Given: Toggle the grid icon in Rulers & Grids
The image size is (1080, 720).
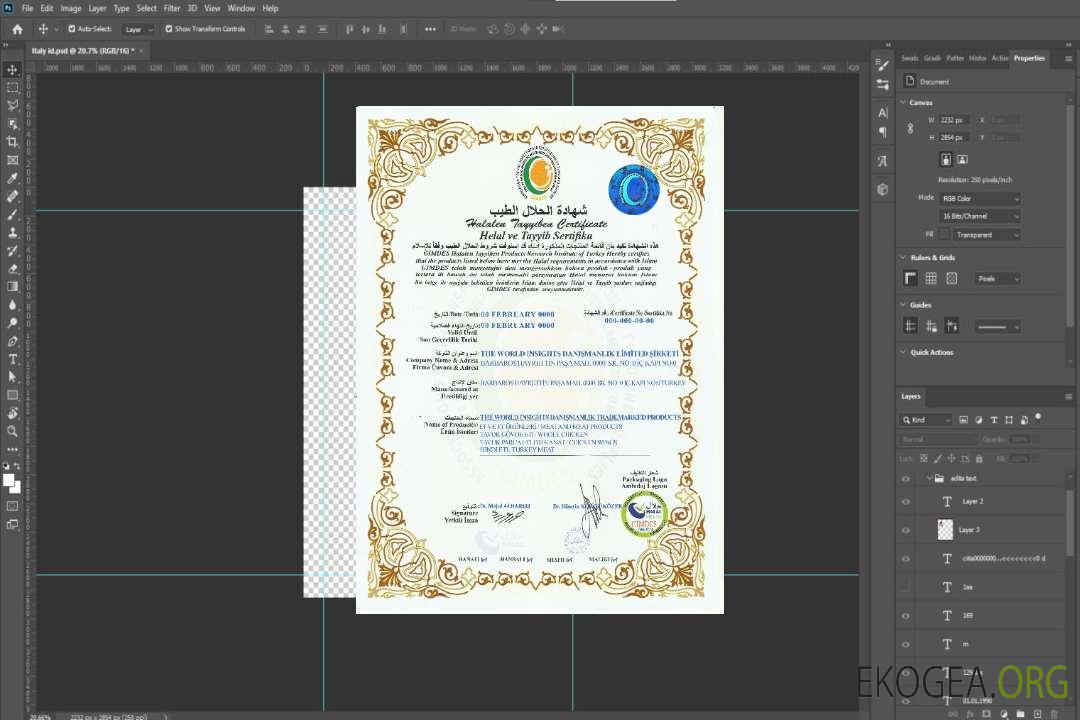Looking at the screenshot, I should coord(931,278).
